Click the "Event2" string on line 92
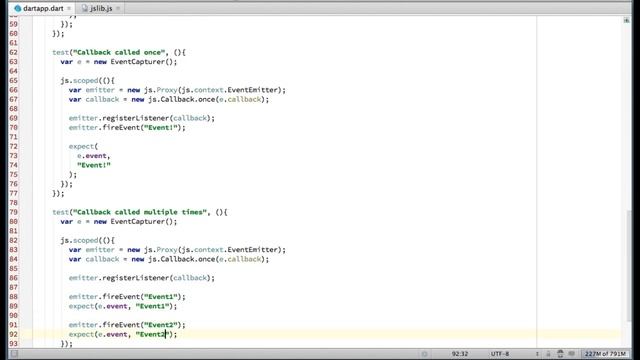The height and width of the screenshot is (360, 640). [x=152, y=334]
